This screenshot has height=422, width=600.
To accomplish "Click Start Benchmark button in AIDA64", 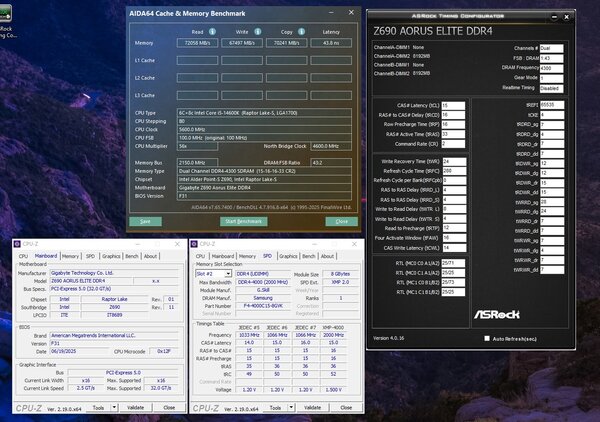I will (244, 221).
